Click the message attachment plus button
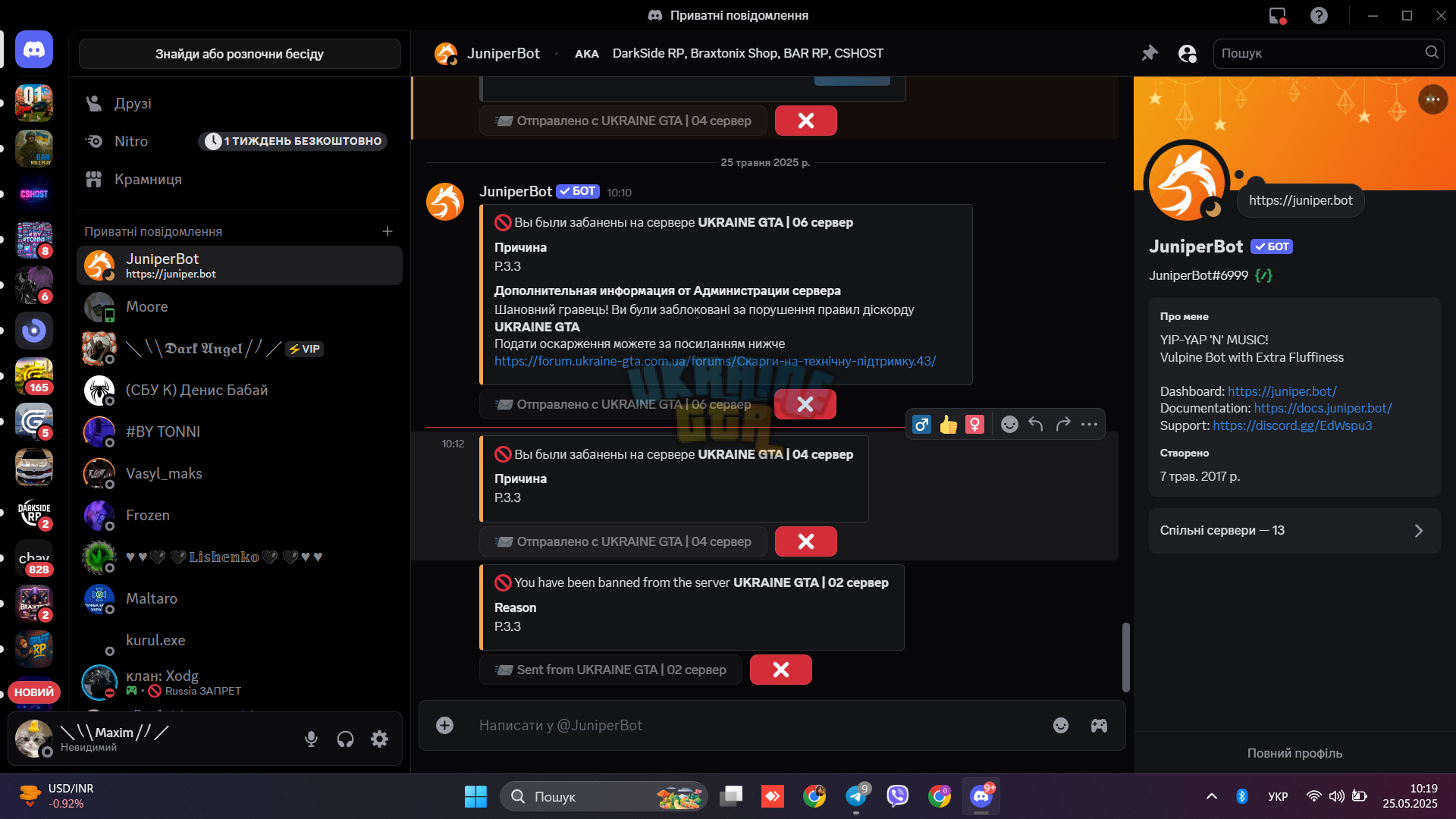This screenshot has width=1456, height=819. tap(444, 726)
